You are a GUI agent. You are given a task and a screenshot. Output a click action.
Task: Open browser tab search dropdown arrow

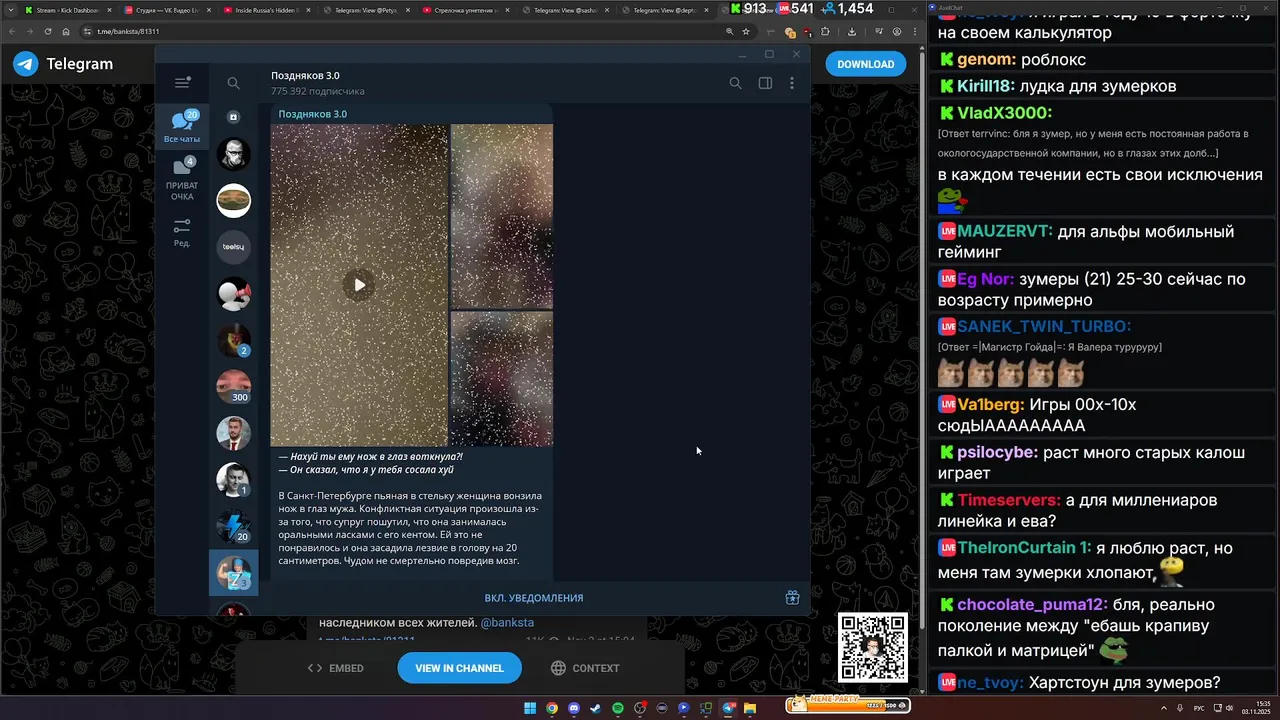9,10
